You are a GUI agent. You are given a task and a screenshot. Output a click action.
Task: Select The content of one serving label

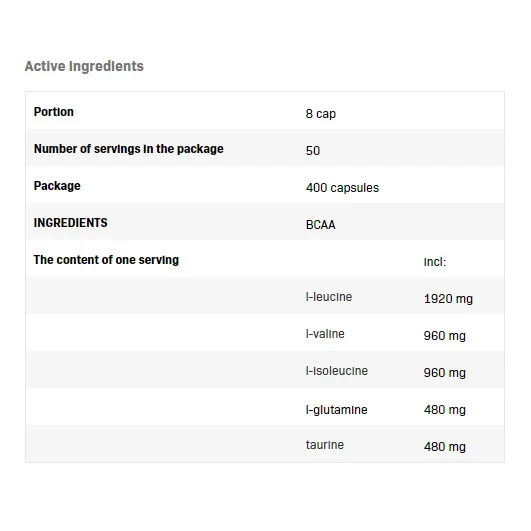[x=106, y=260]
